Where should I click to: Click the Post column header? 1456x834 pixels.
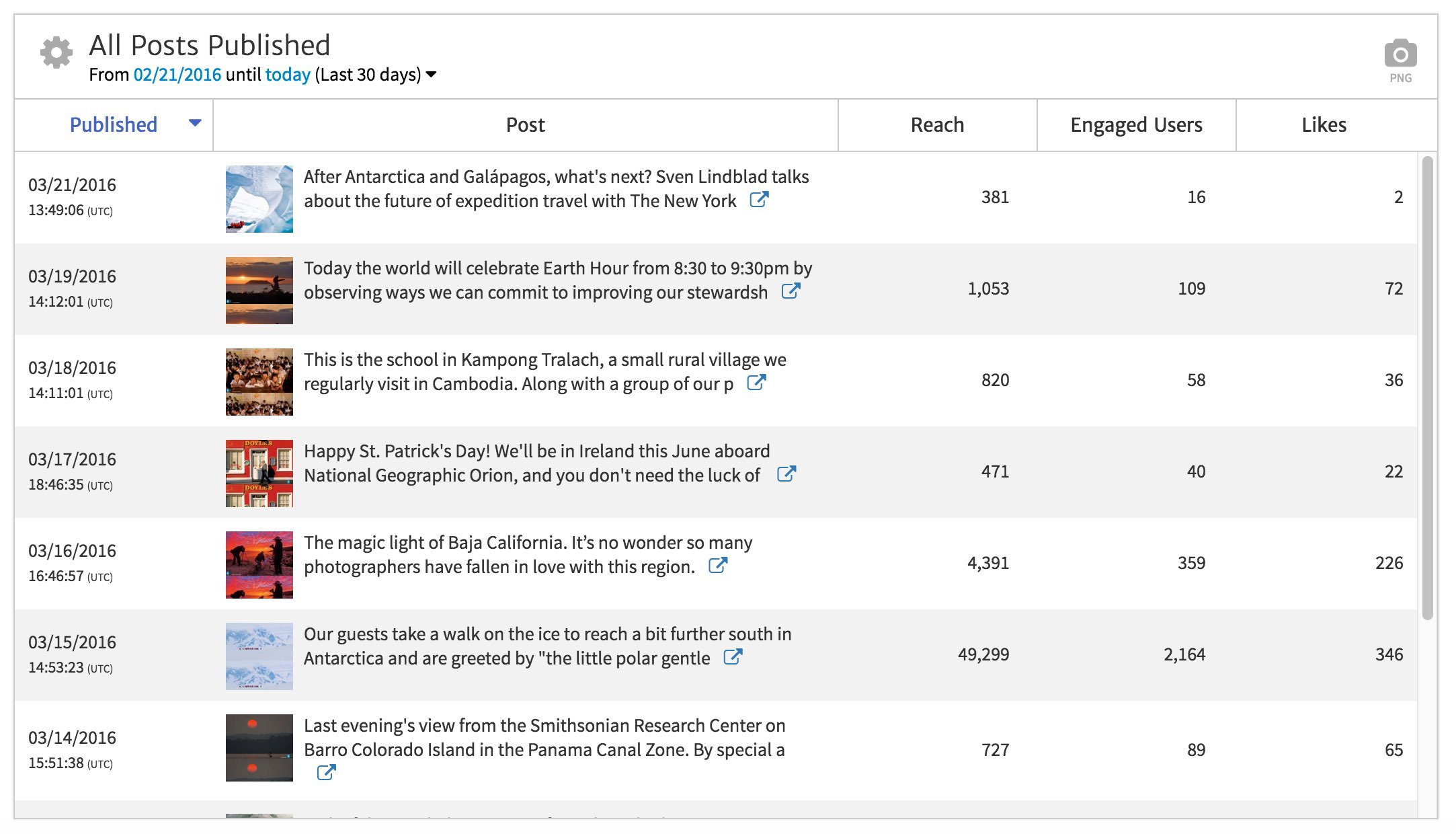point(525,124)
